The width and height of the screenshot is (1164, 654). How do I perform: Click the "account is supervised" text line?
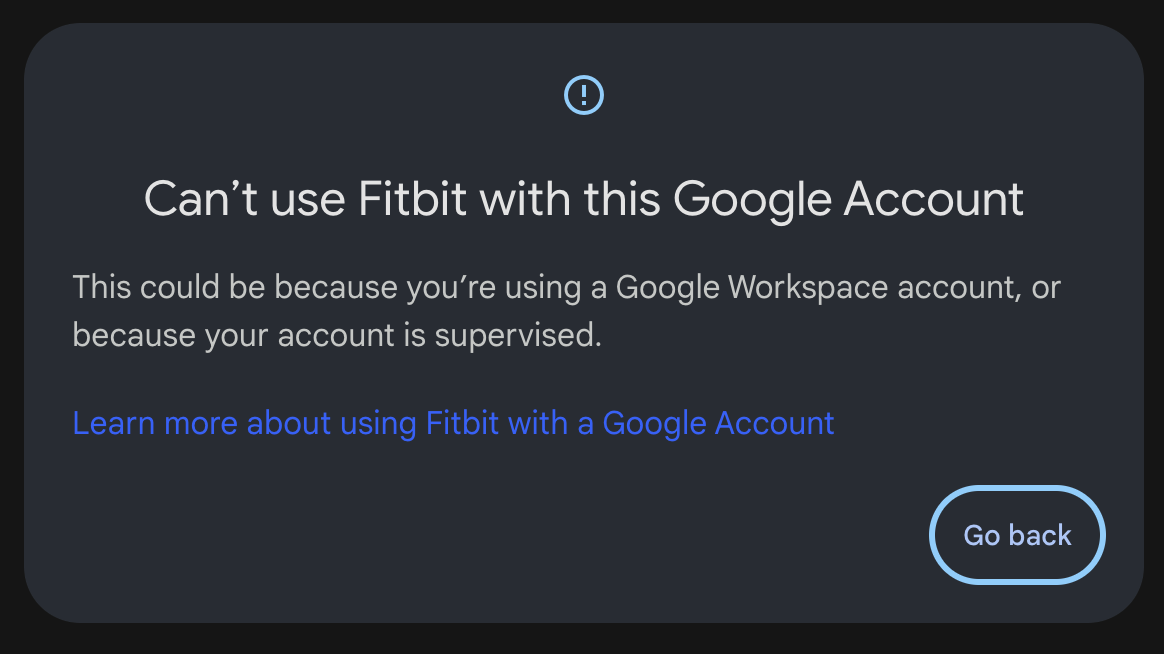click(x=337, y=336)
